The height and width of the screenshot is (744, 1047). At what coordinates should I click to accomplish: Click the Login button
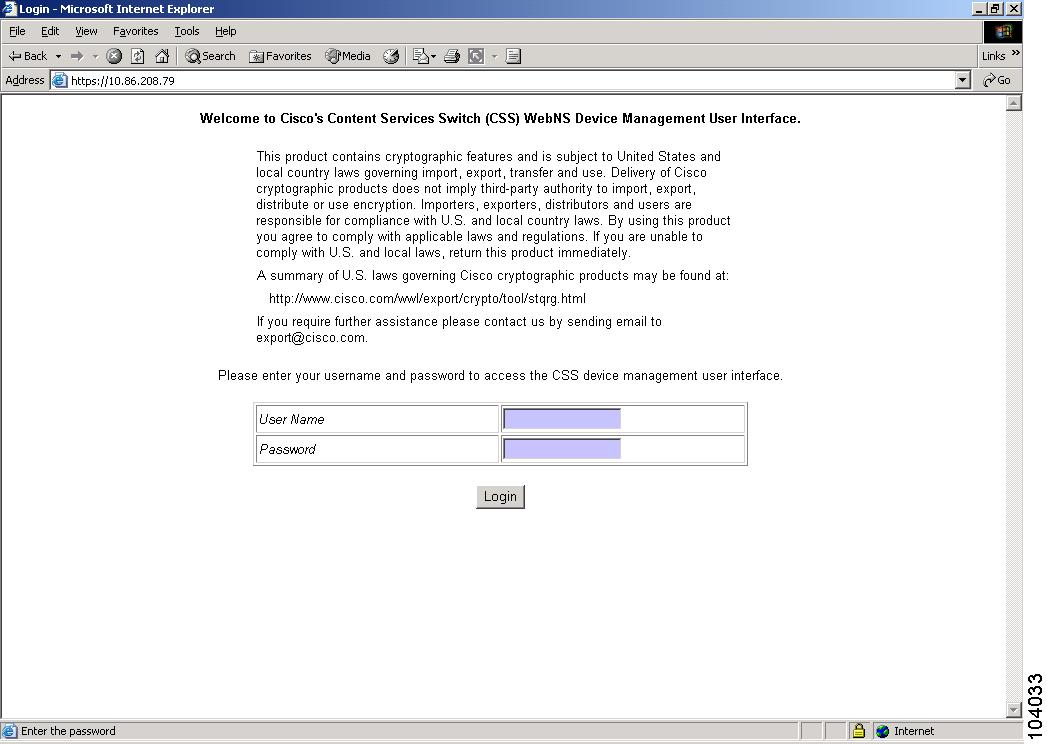[500, 496]
